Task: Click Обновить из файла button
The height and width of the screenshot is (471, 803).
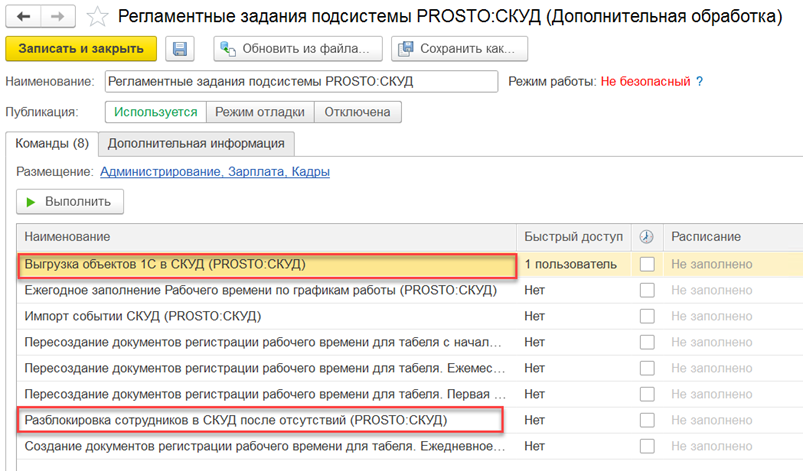Action: [x=298, y=49]
